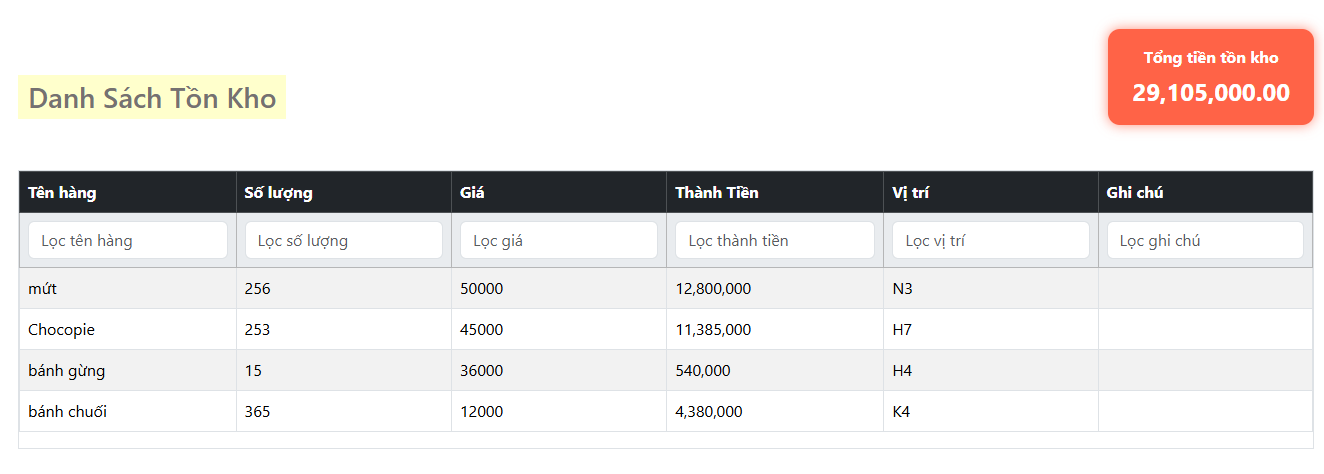Select the 'H7' location cell

pos(902,330)
